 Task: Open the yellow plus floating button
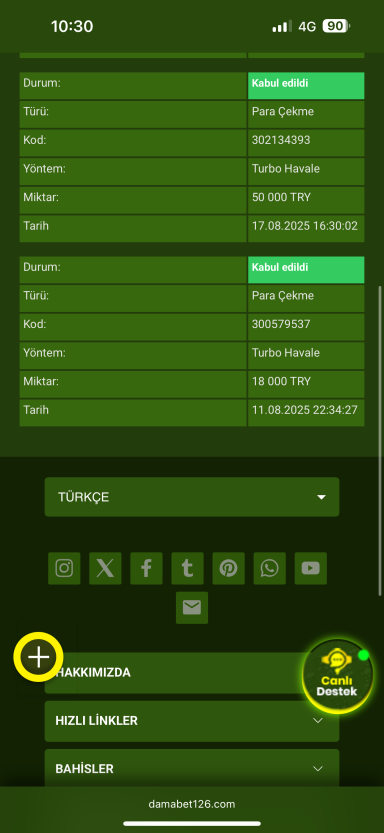point(38,657)
